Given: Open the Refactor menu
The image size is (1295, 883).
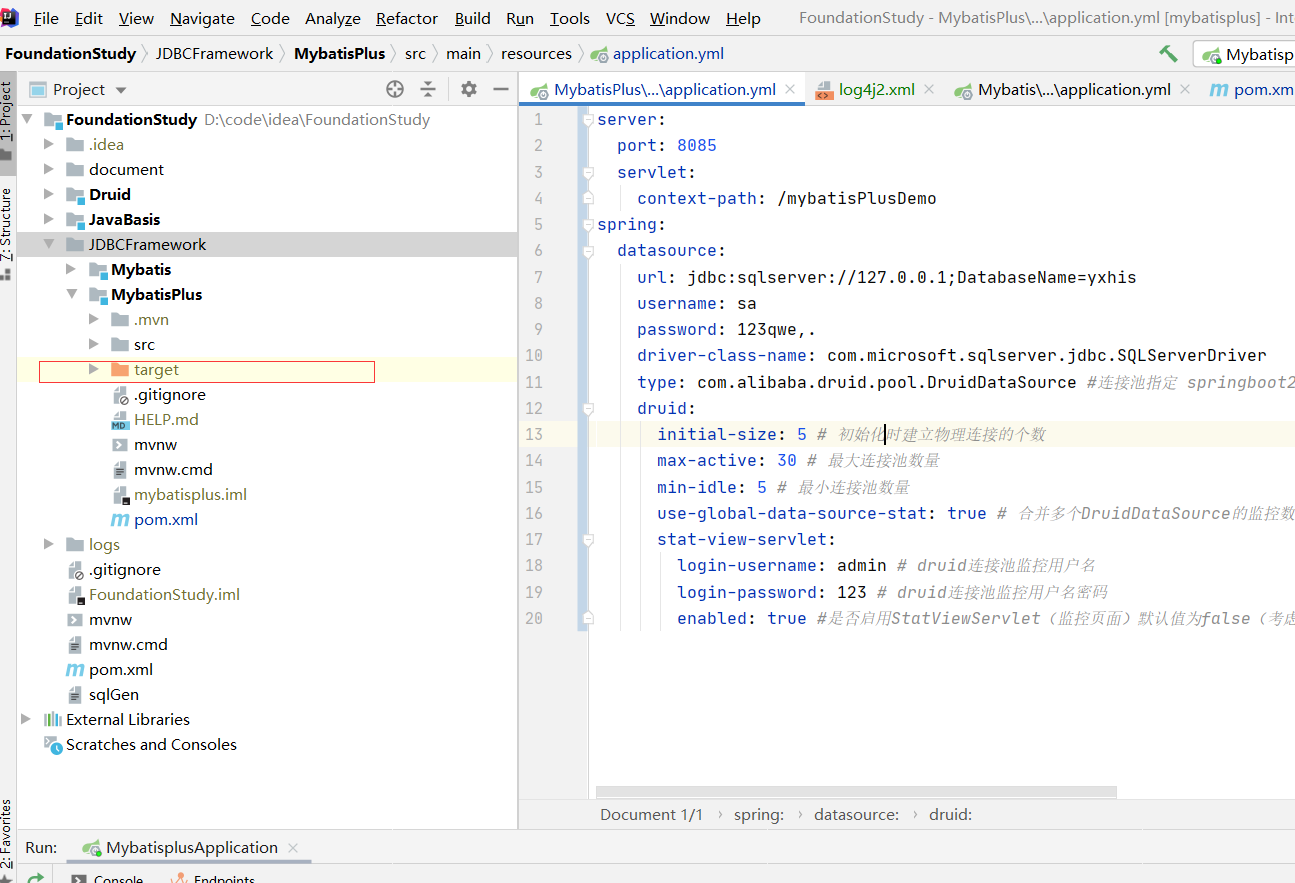Looking at the screenshot, I should [407, 18].
